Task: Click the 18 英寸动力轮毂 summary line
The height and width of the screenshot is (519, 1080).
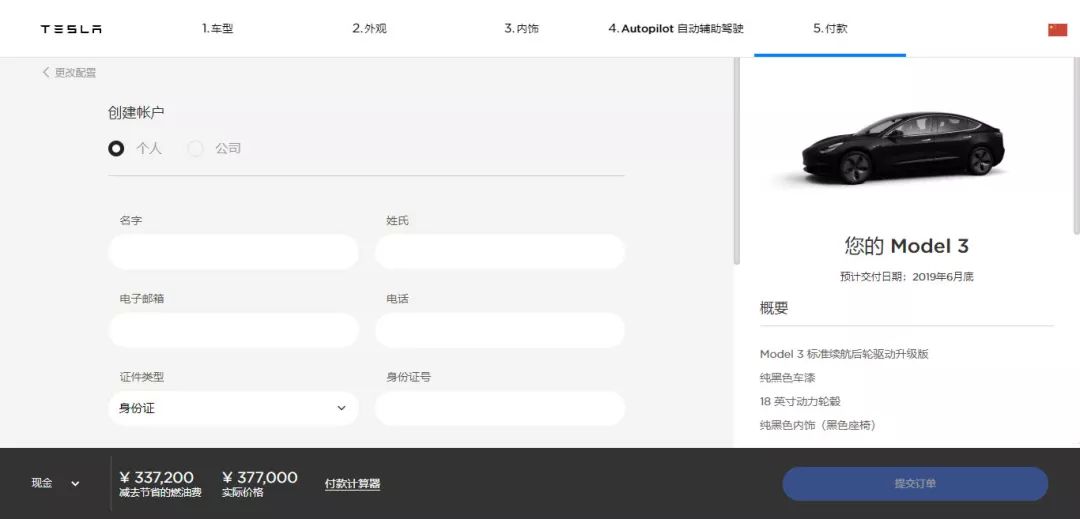Action: click(800, 401)
